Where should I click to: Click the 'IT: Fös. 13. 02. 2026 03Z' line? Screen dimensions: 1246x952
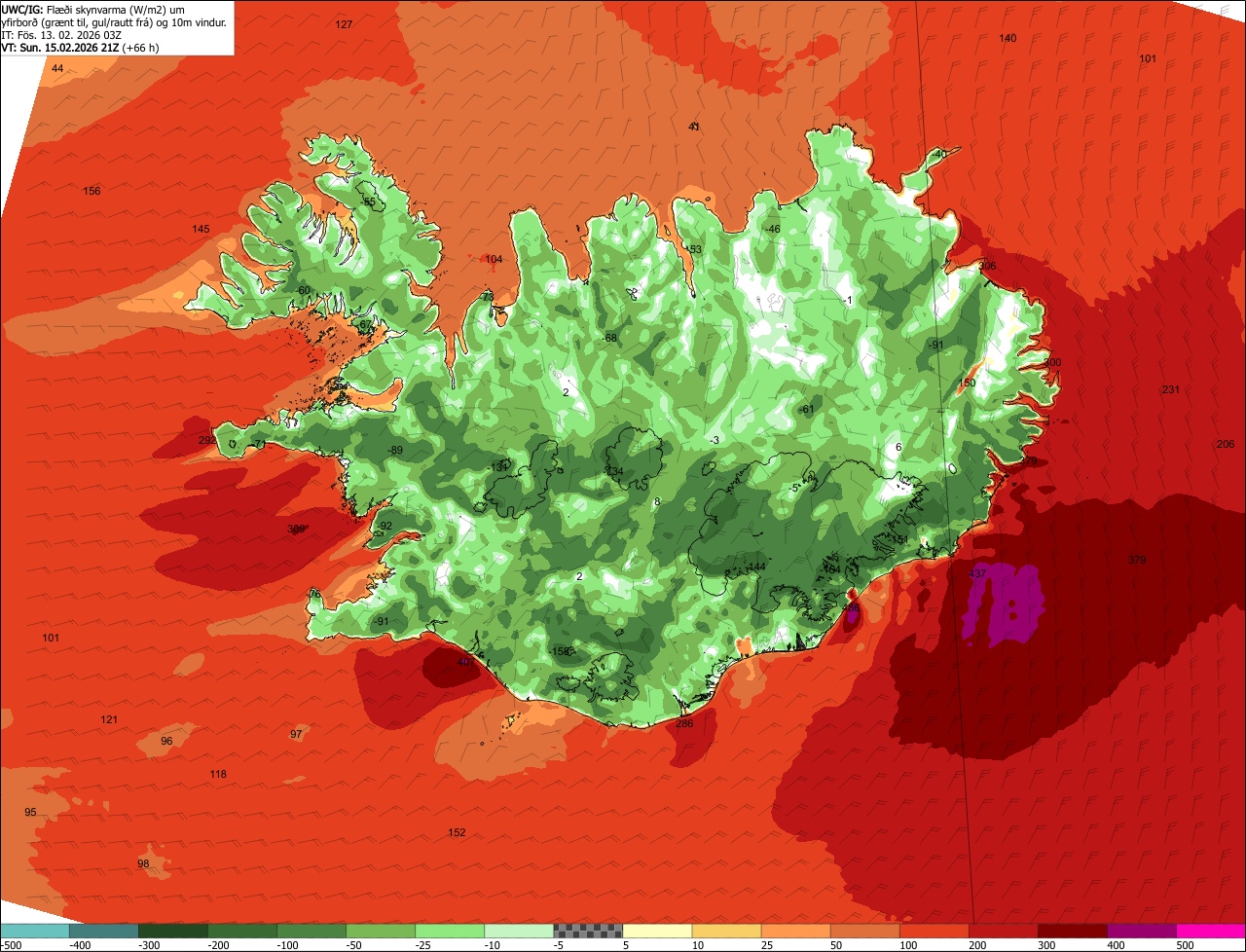point(61,35)
